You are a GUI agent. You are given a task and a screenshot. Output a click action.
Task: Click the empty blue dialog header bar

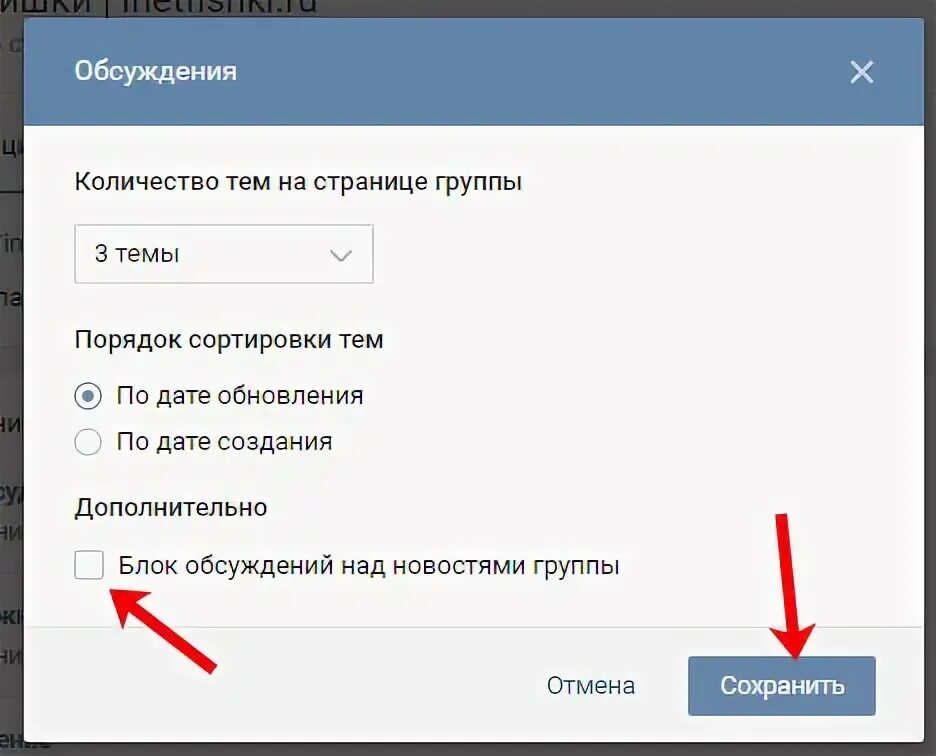pos(537,72)
